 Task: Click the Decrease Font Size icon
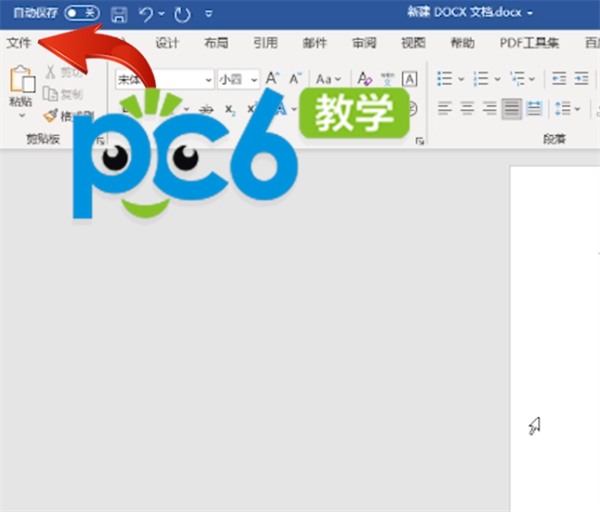click(x=295, y=78)
